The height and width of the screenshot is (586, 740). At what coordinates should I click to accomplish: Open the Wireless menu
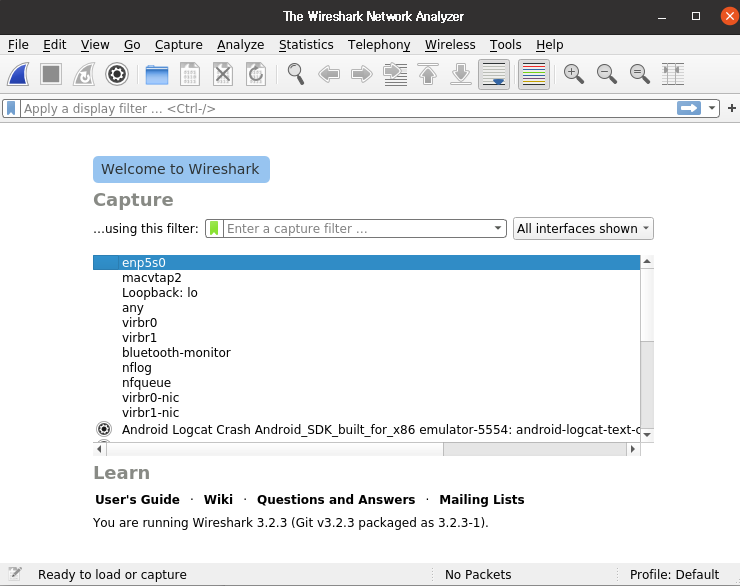click(x=450, y=45)
